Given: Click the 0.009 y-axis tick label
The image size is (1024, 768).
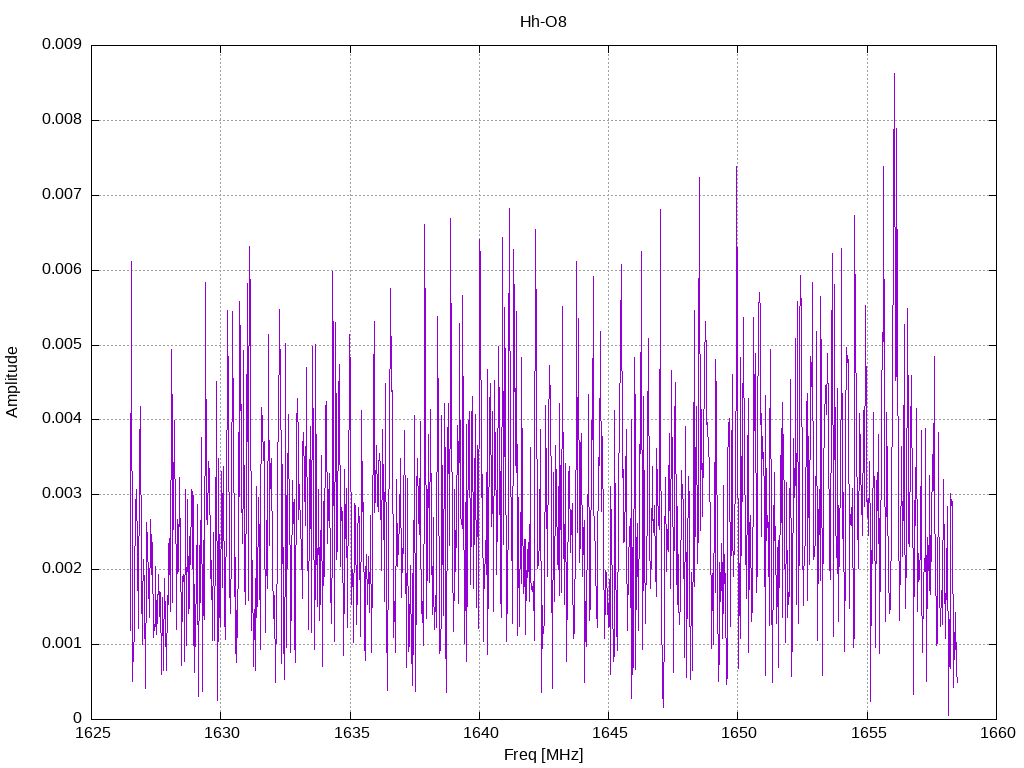Looking at the screenshot, I should point(62,44).
